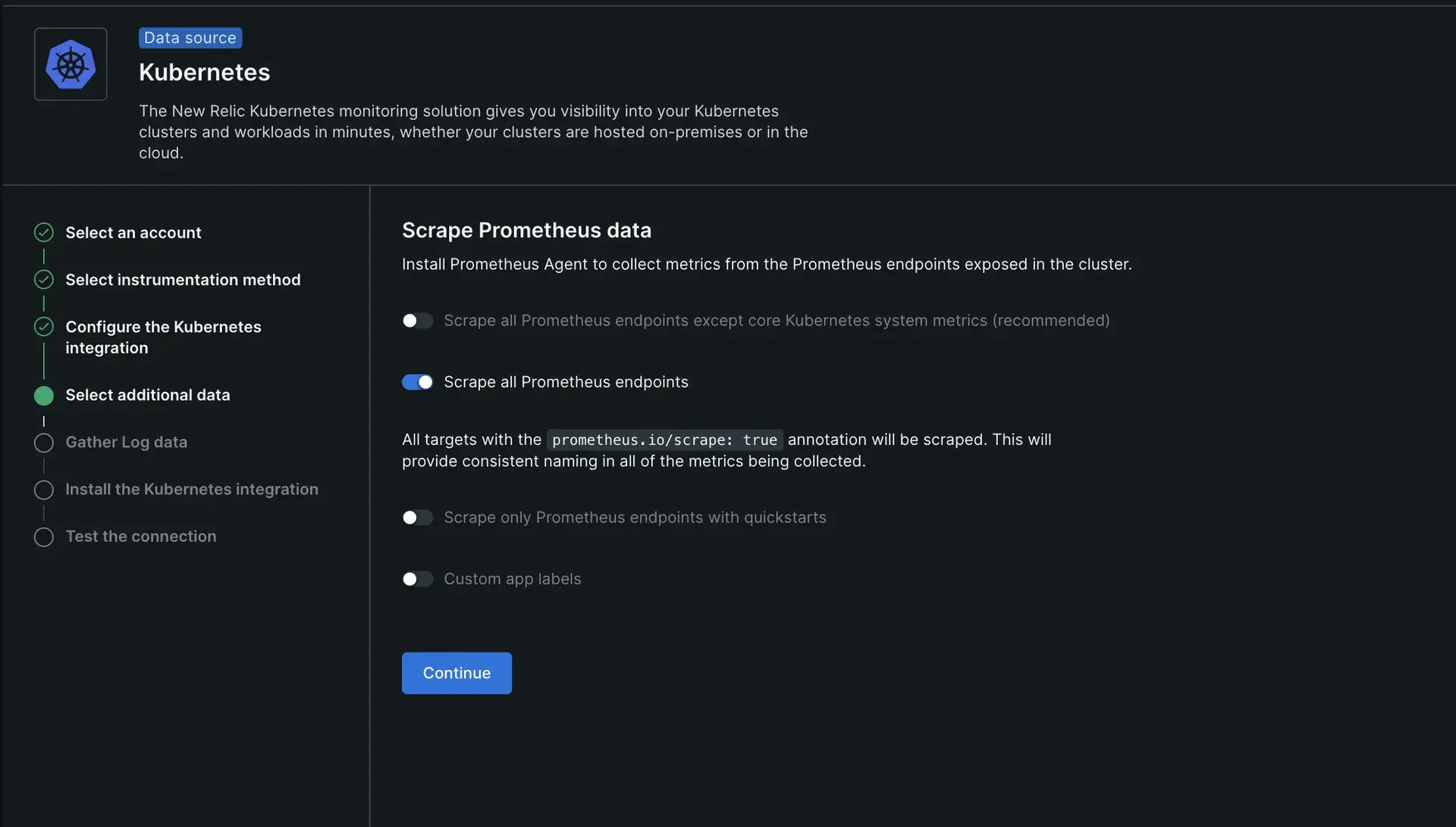This screenshot has height=827, width=1456.
Task: Click the Test the connection step label
Action: tap(140, 536)
